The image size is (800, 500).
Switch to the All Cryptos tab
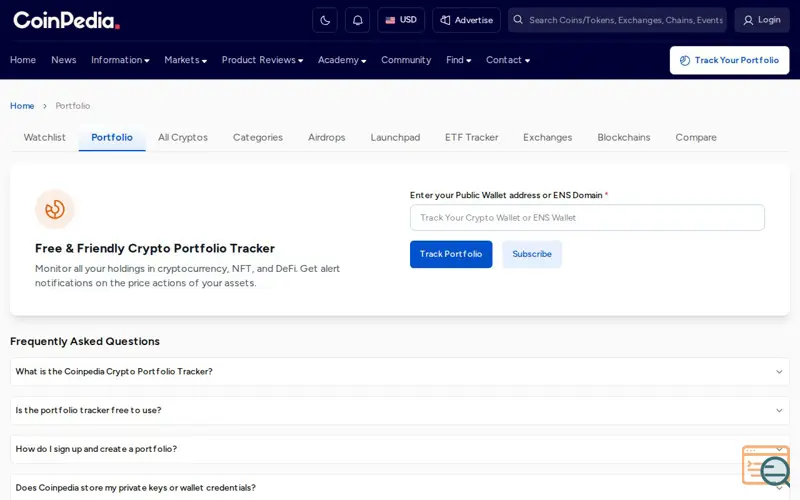[183, 138]
